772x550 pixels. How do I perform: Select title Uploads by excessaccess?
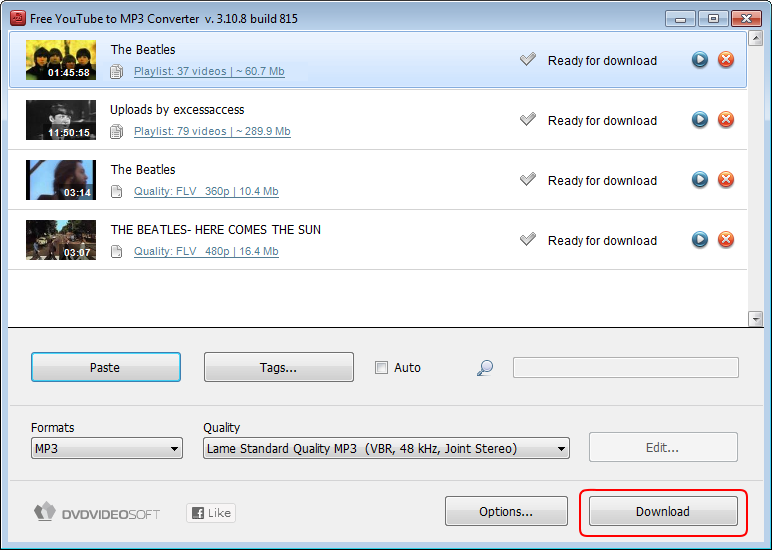click(x=177, y=110)
